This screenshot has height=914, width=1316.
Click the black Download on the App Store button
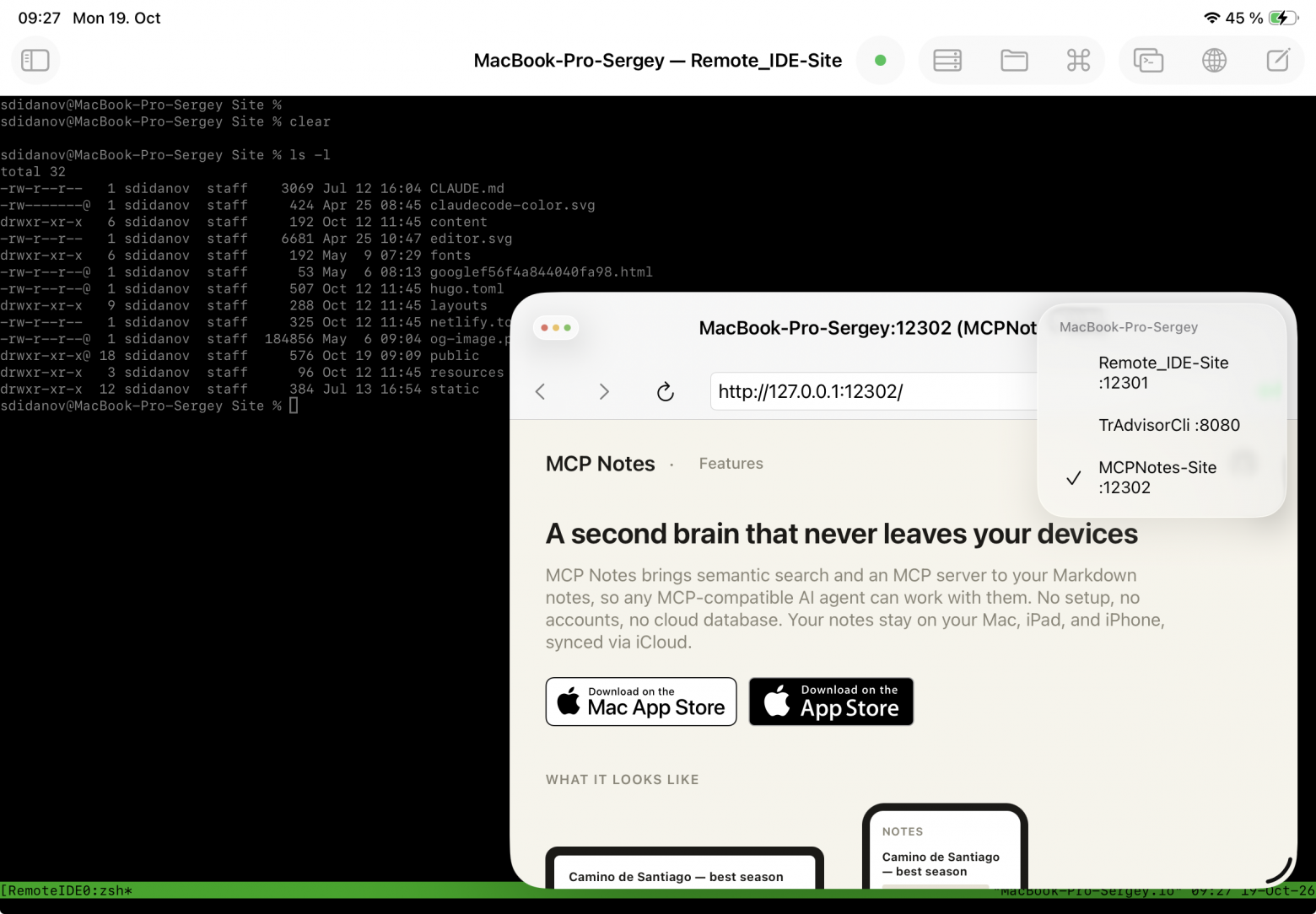click(x=831, y=702)
